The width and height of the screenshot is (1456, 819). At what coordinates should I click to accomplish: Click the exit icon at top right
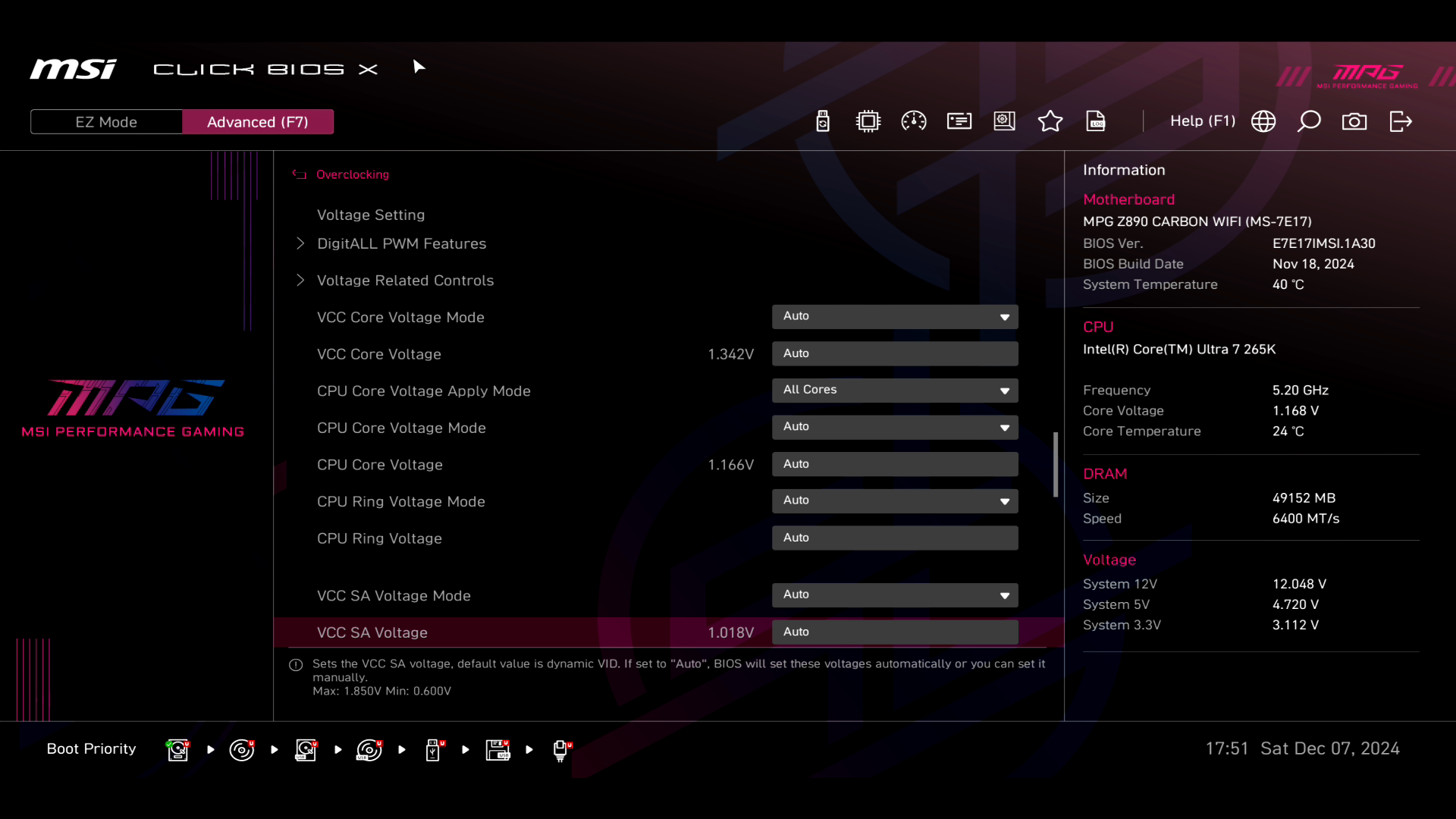tap(1401, 121)
